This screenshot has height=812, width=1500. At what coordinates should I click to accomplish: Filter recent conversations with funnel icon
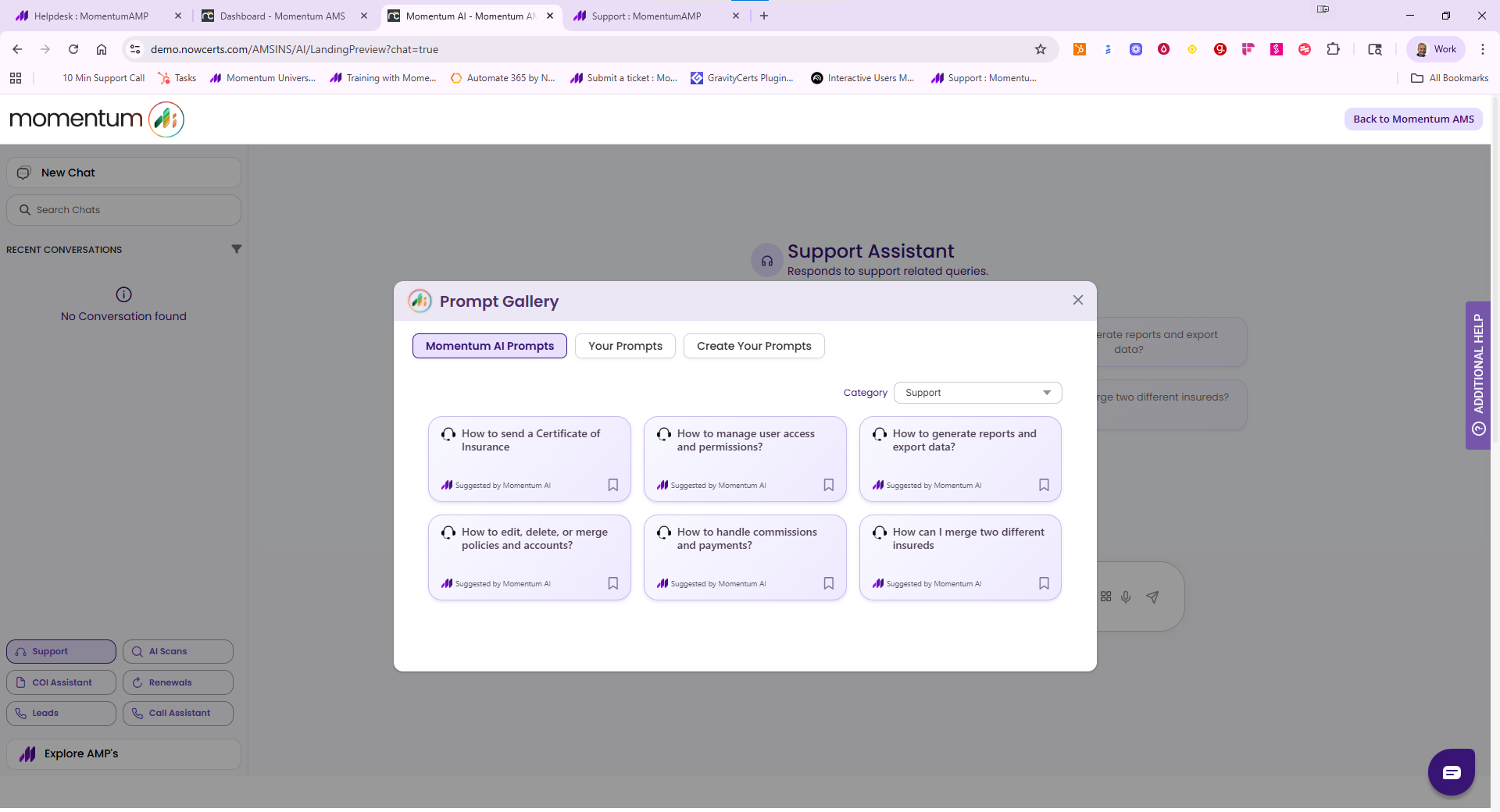pos(236,249)
